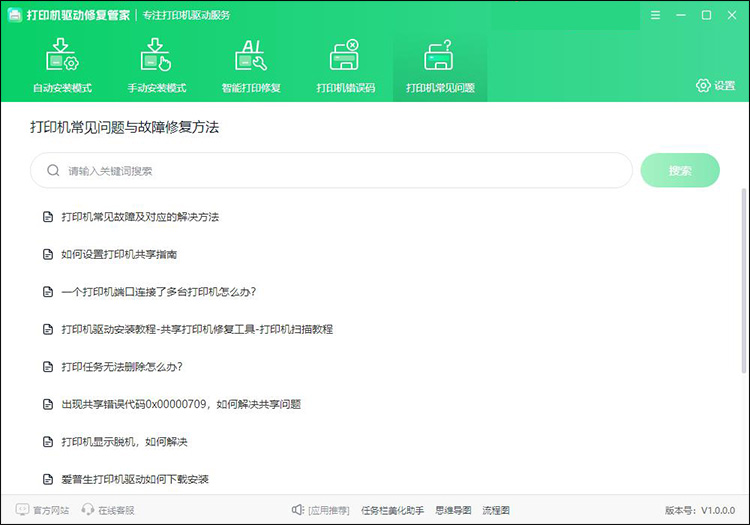Switch to 手动安装模式 (manual install mode)
Image resolution: width=750 pixels, height=525 pixels.
click(x=157, y=67)
